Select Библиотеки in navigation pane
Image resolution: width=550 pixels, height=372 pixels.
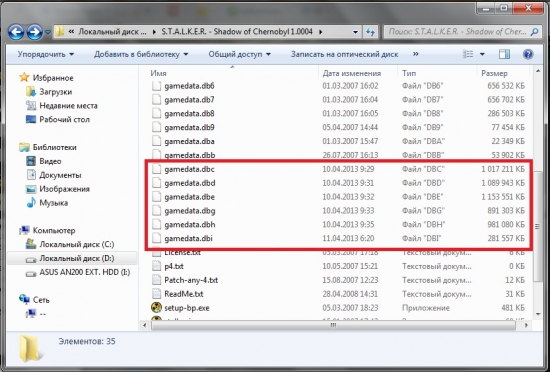coord(48,147)
